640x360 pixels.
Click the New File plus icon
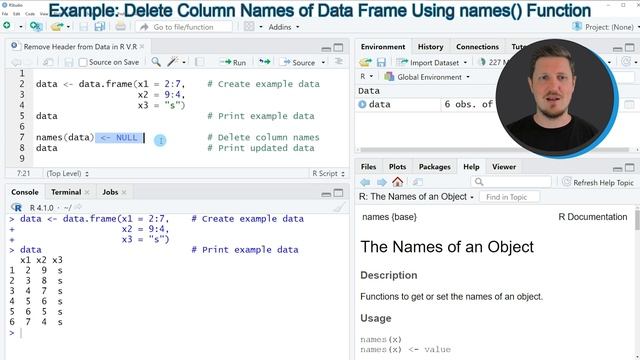pyautogui.click(x=7, y=27)
